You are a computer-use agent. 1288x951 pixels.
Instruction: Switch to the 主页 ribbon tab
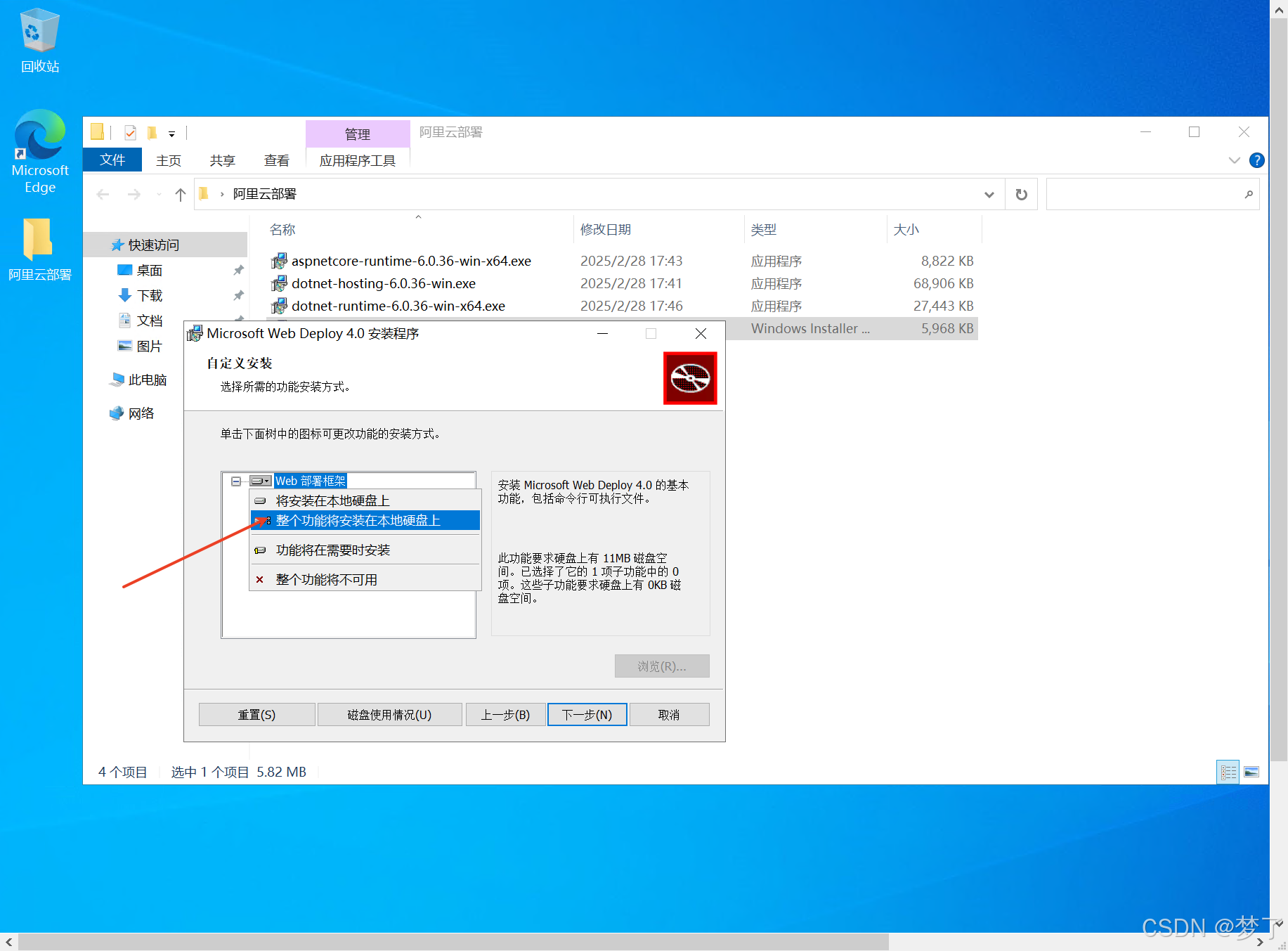tap(169, 160)
